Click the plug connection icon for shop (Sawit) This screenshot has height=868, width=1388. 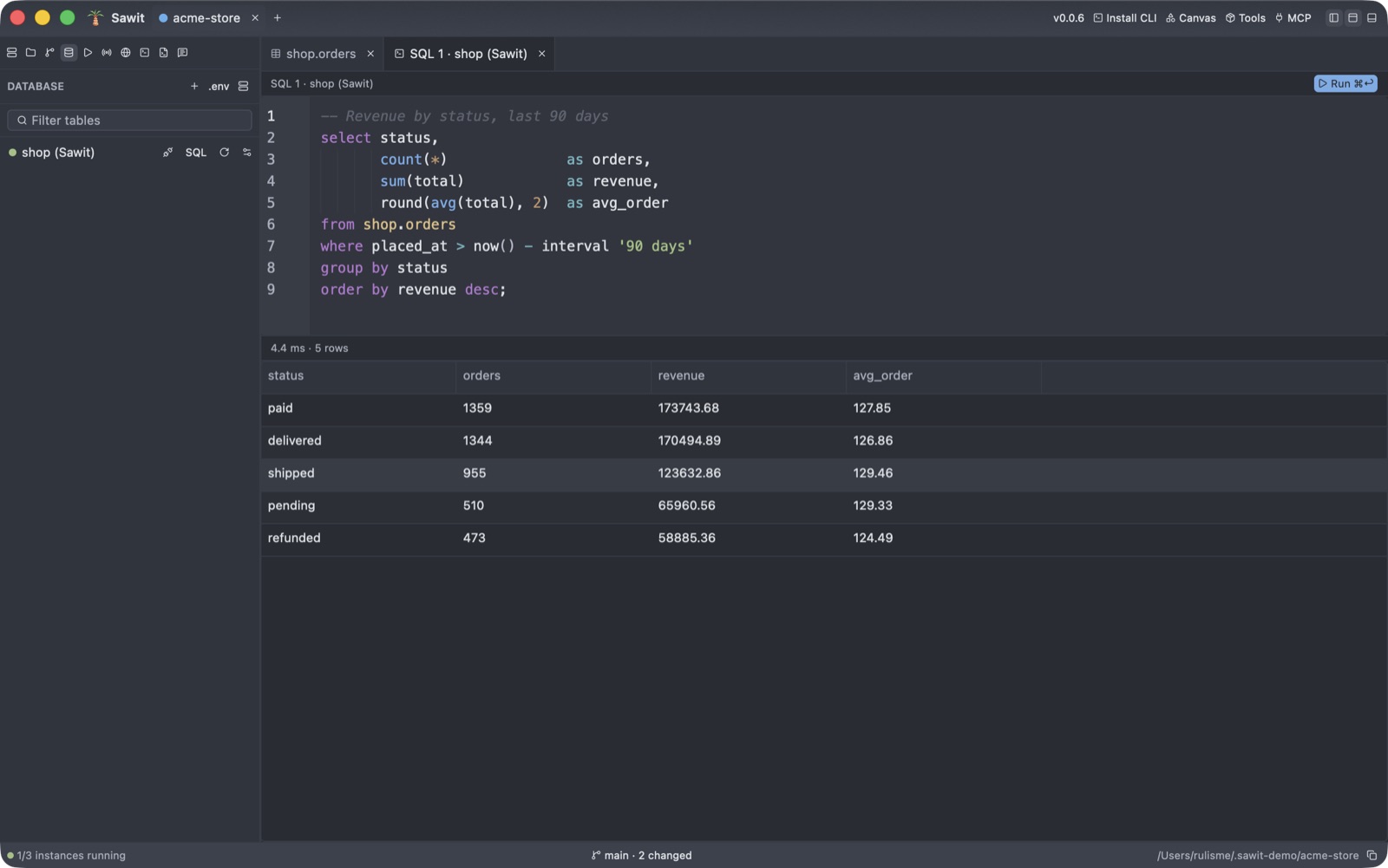(167, 153)
